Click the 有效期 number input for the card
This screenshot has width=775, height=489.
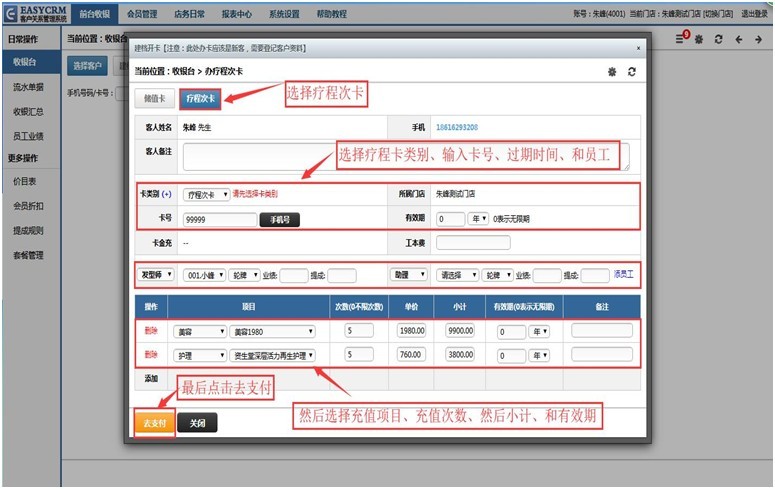pyautogui.click(x=450, y=219)
